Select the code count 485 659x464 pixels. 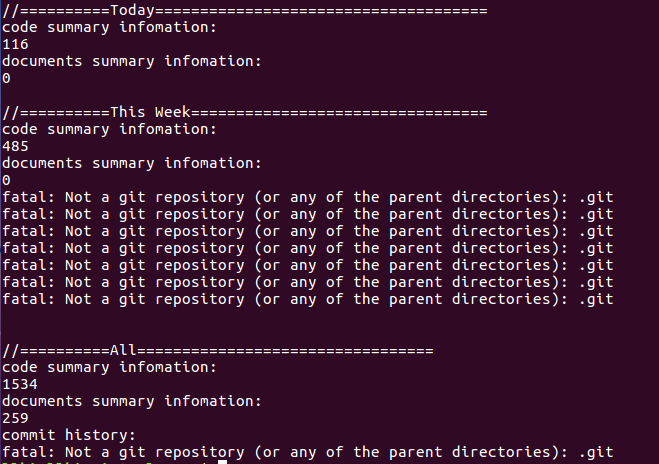tap(15, 146)
